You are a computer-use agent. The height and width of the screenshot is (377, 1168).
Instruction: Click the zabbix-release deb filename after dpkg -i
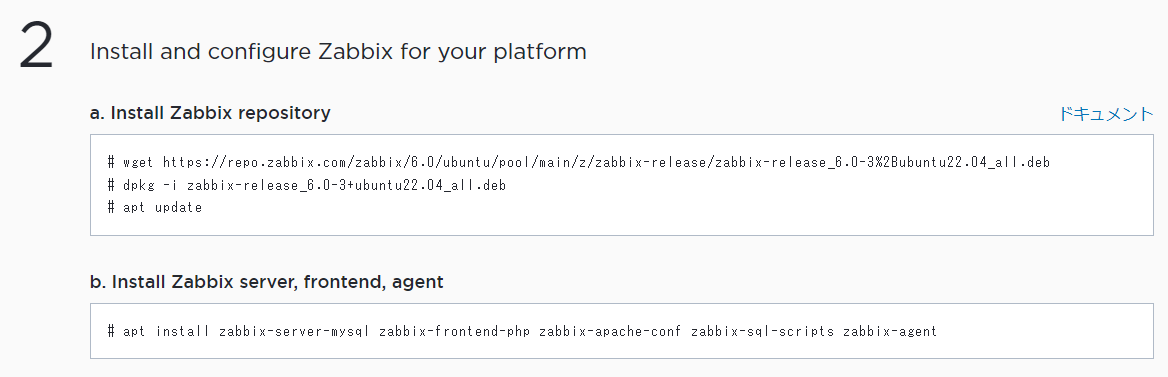pos(346,185)
